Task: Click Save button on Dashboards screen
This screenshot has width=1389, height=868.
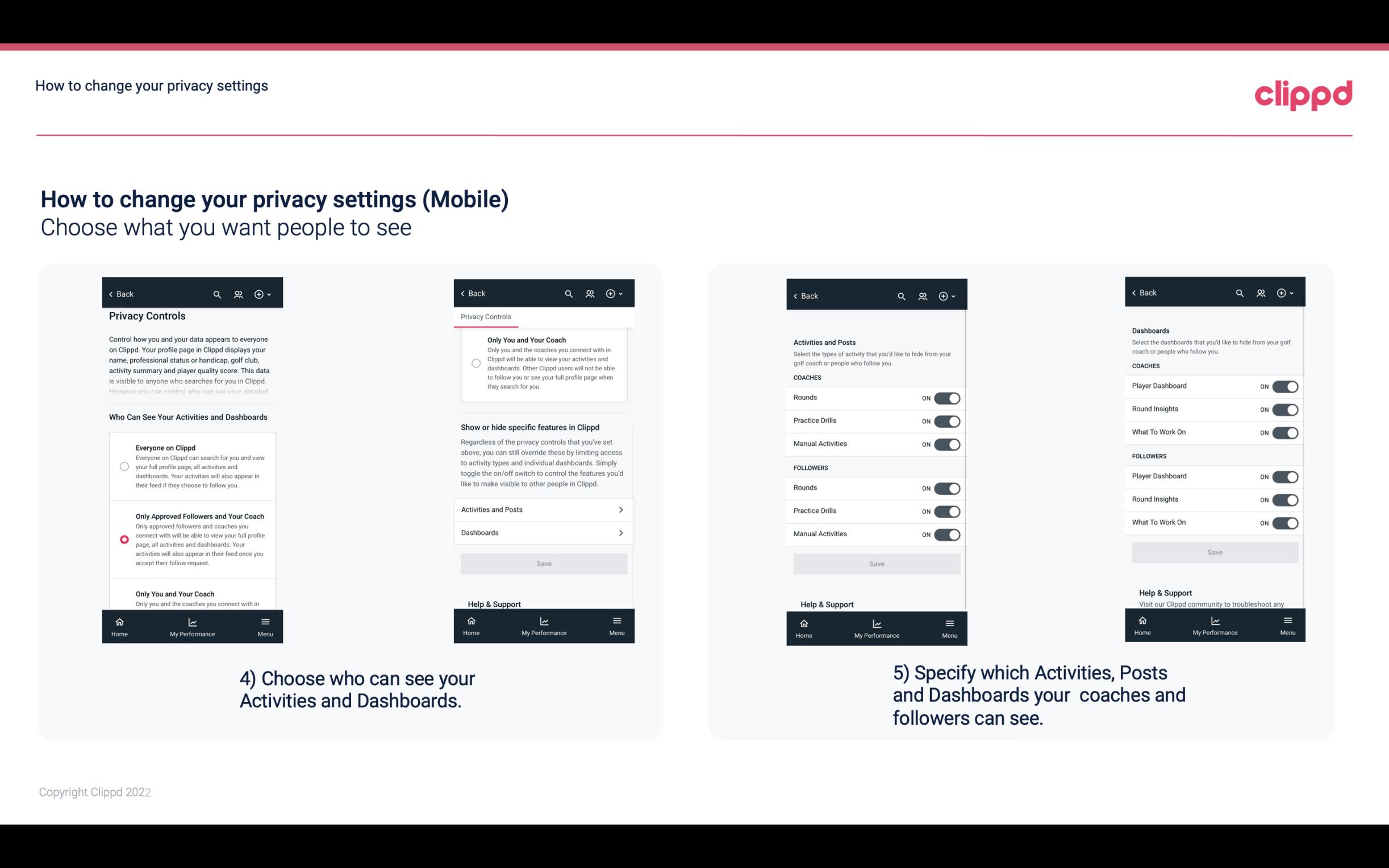Action: pyautogui.click(x=1215, y=552)
